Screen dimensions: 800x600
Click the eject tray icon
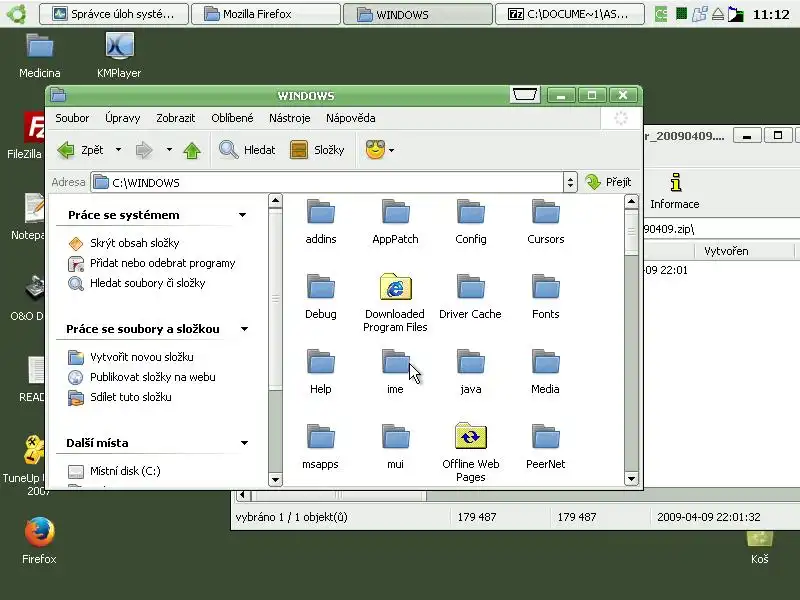(x=718, y=14)
